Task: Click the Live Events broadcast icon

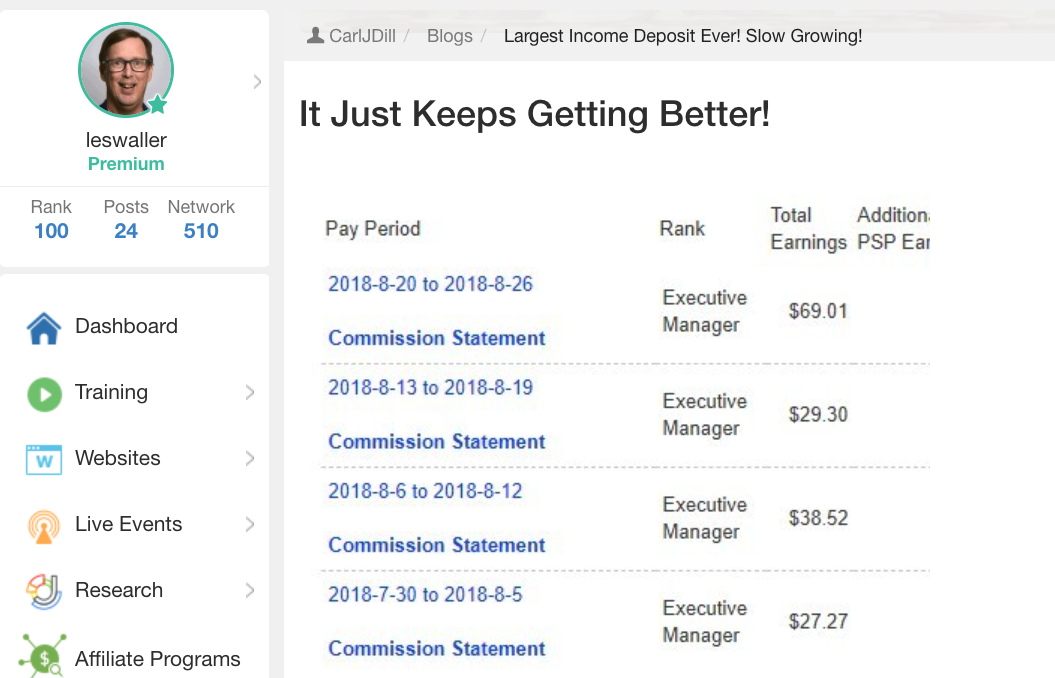Action: point(44,527)
